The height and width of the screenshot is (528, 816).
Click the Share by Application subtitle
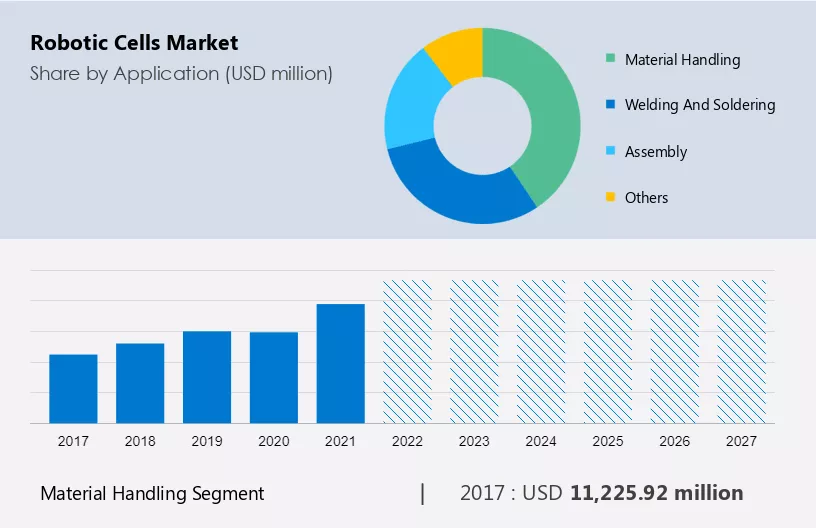coord(181,74)
